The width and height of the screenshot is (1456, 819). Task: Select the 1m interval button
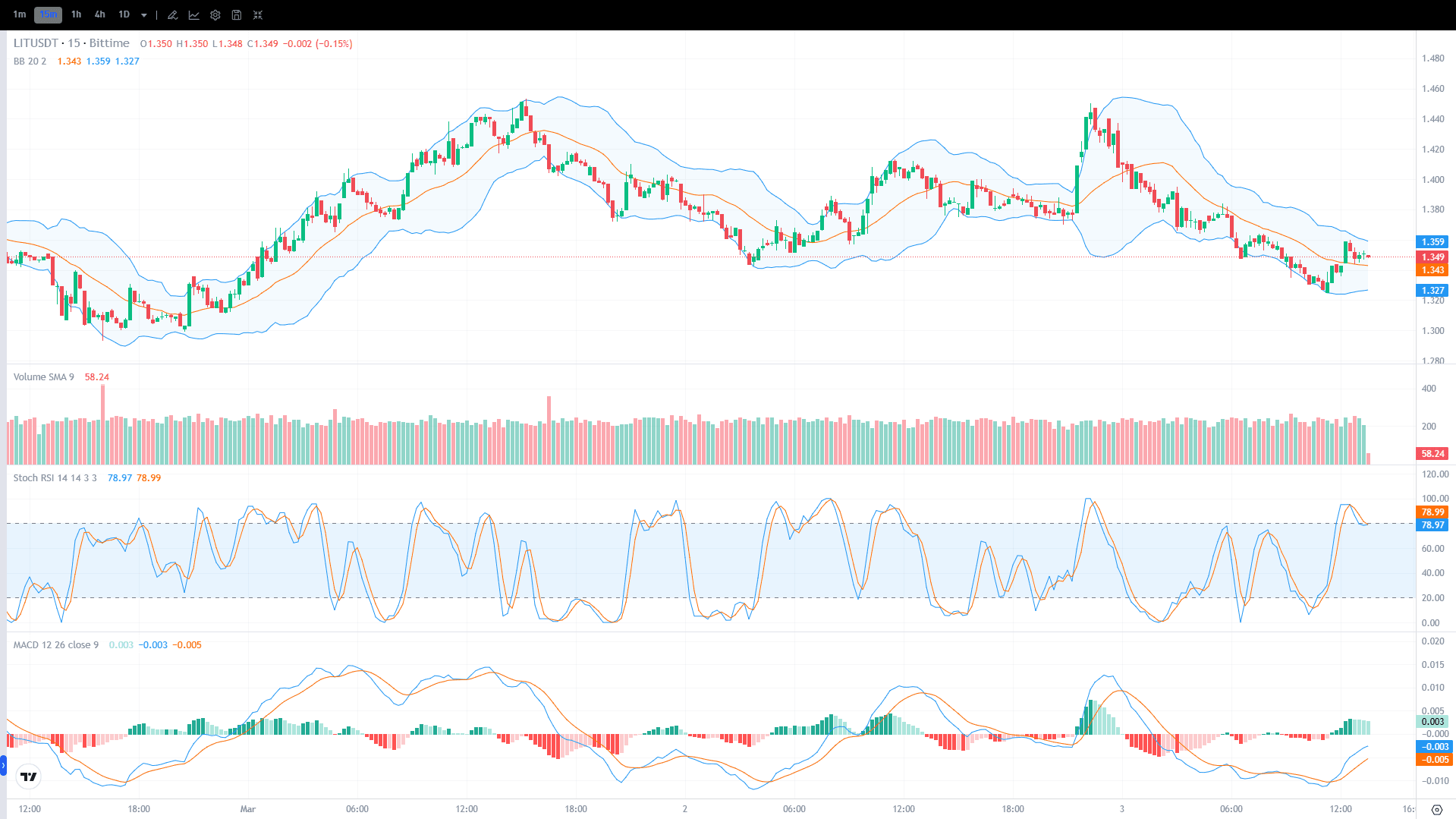20,14
